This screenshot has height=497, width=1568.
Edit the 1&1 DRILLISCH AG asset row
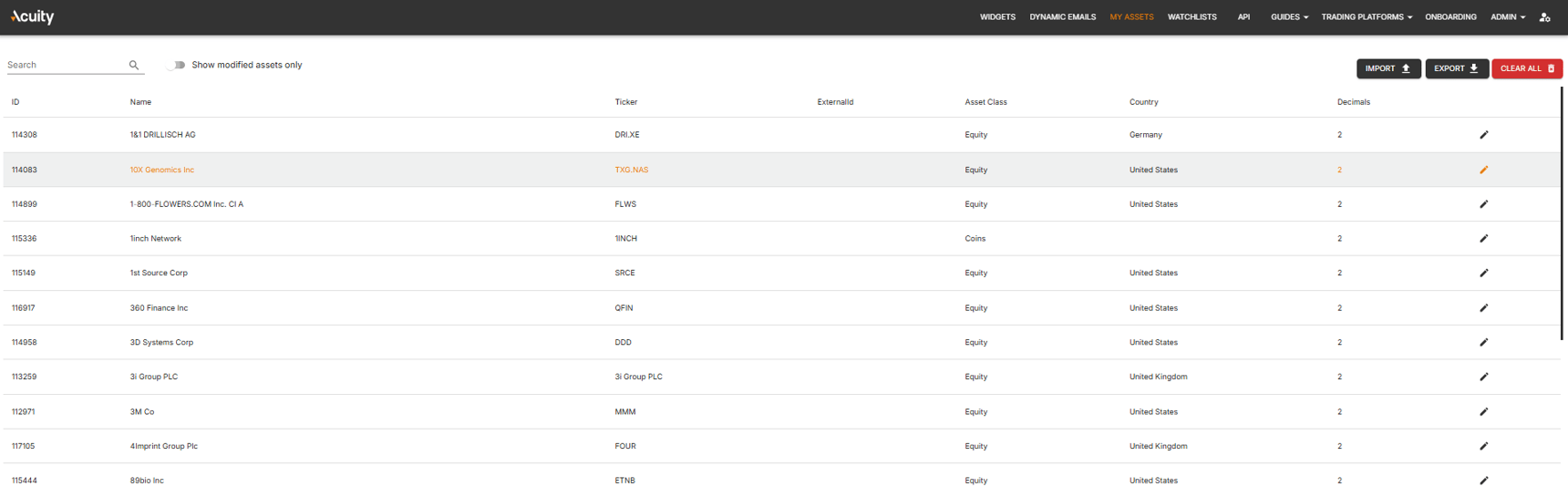1483,135
